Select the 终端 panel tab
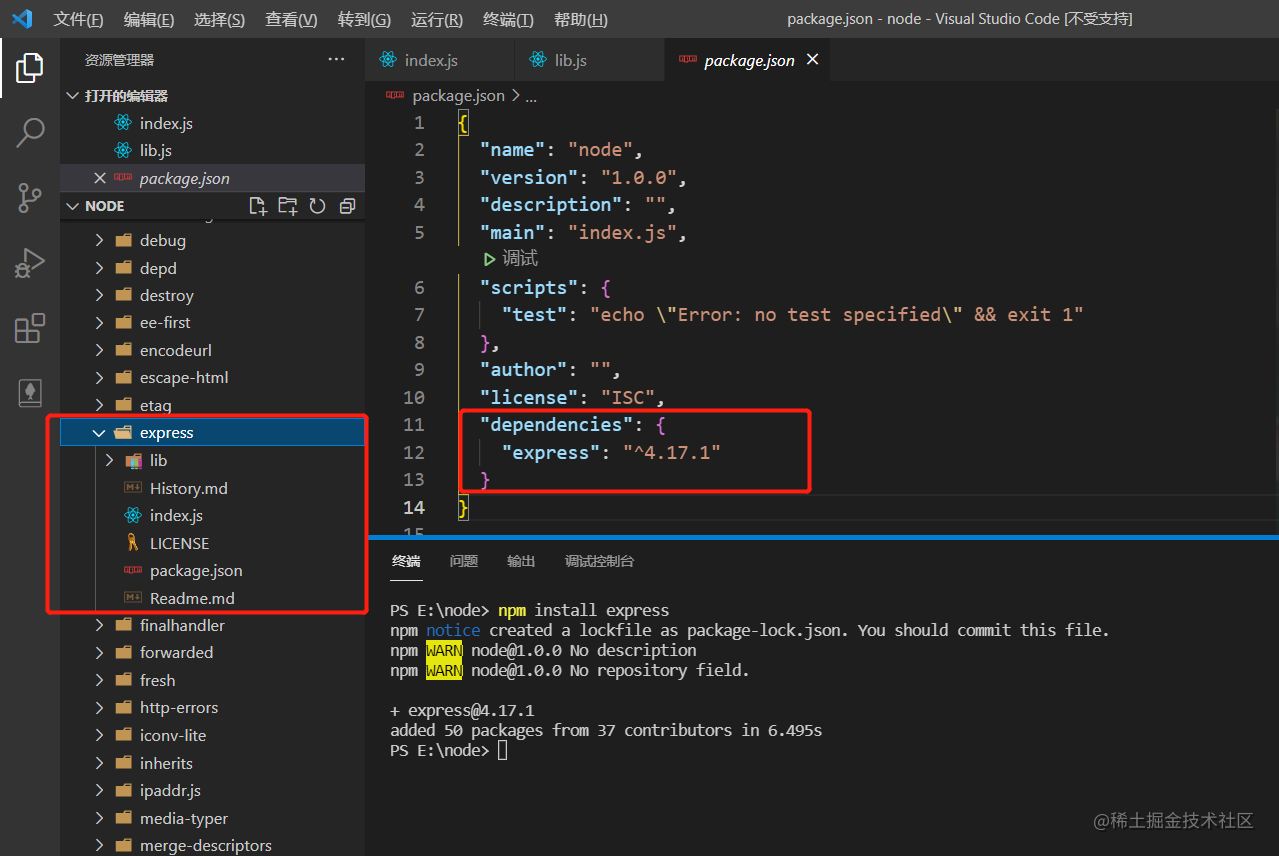 click(406, 561)
